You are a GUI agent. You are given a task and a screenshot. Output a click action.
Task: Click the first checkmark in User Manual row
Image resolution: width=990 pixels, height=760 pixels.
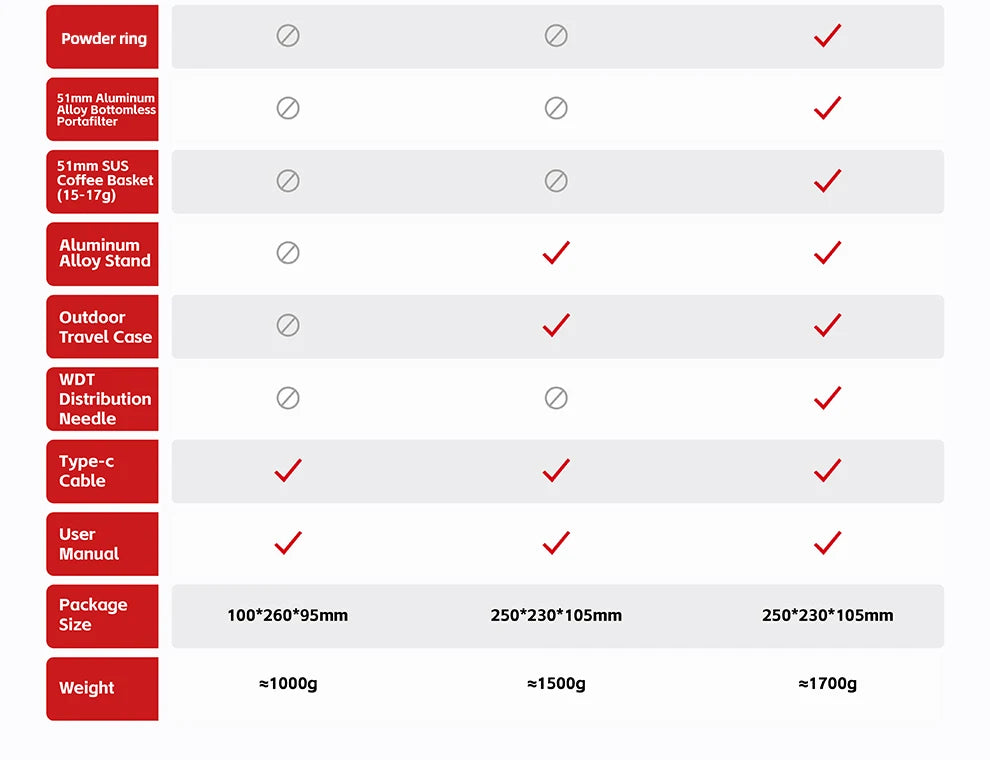tap(288, 543)
